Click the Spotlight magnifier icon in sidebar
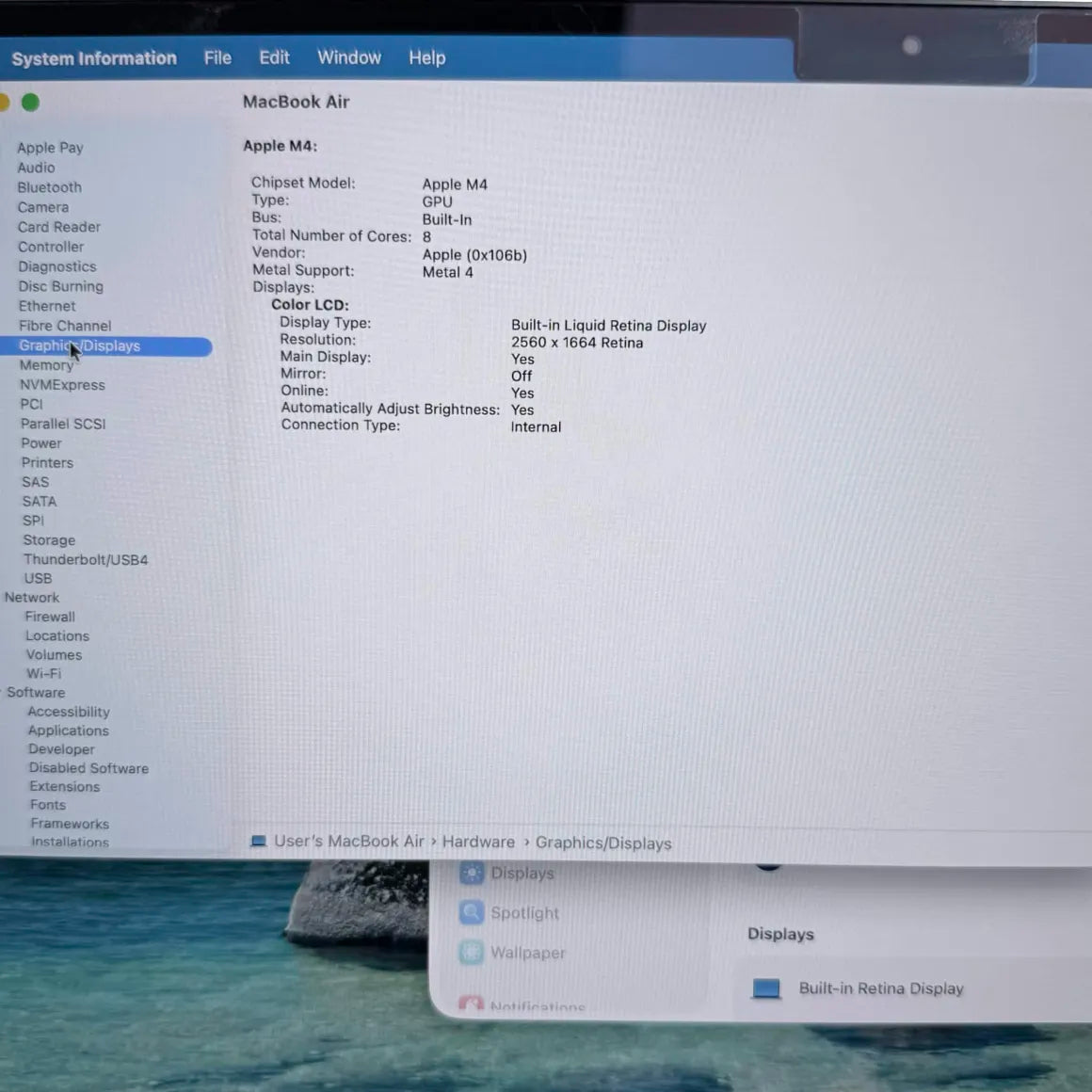This screenshot has height=1092, width=1092. [x=472, y=912]
